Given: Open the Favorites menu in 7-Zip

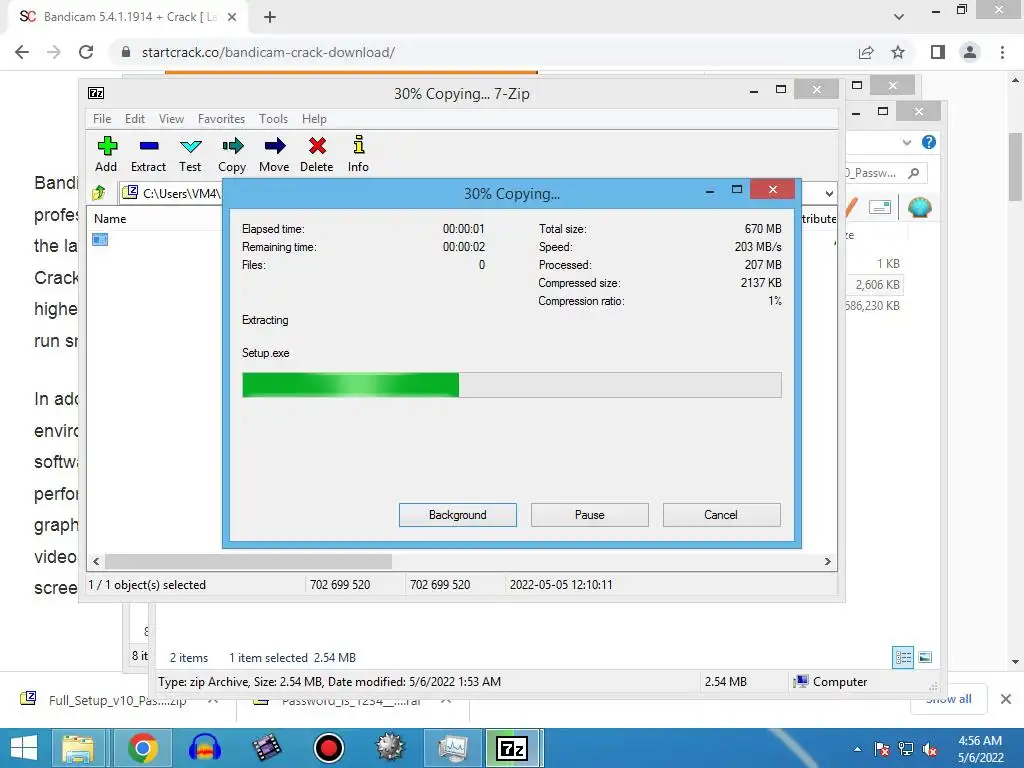Looking at the screenshot, I should coord(221,119).
